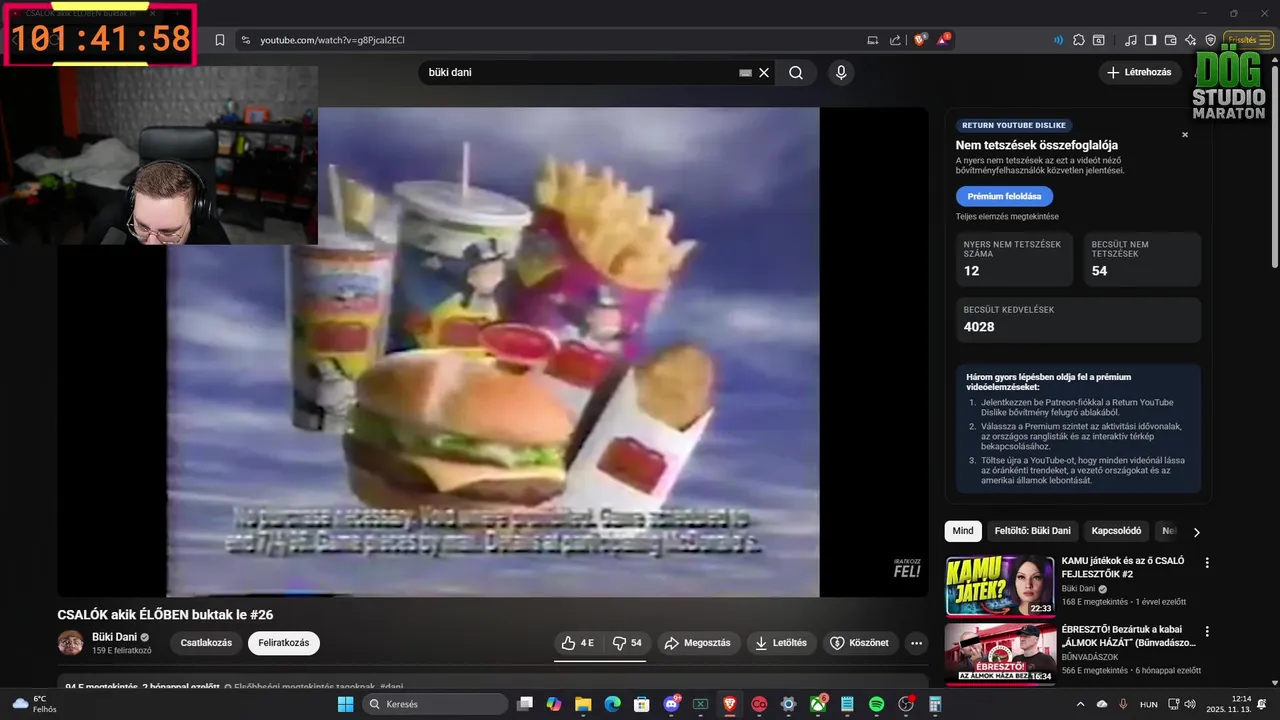
Task: Open the Windows Start menu
Action: (345, 704)
